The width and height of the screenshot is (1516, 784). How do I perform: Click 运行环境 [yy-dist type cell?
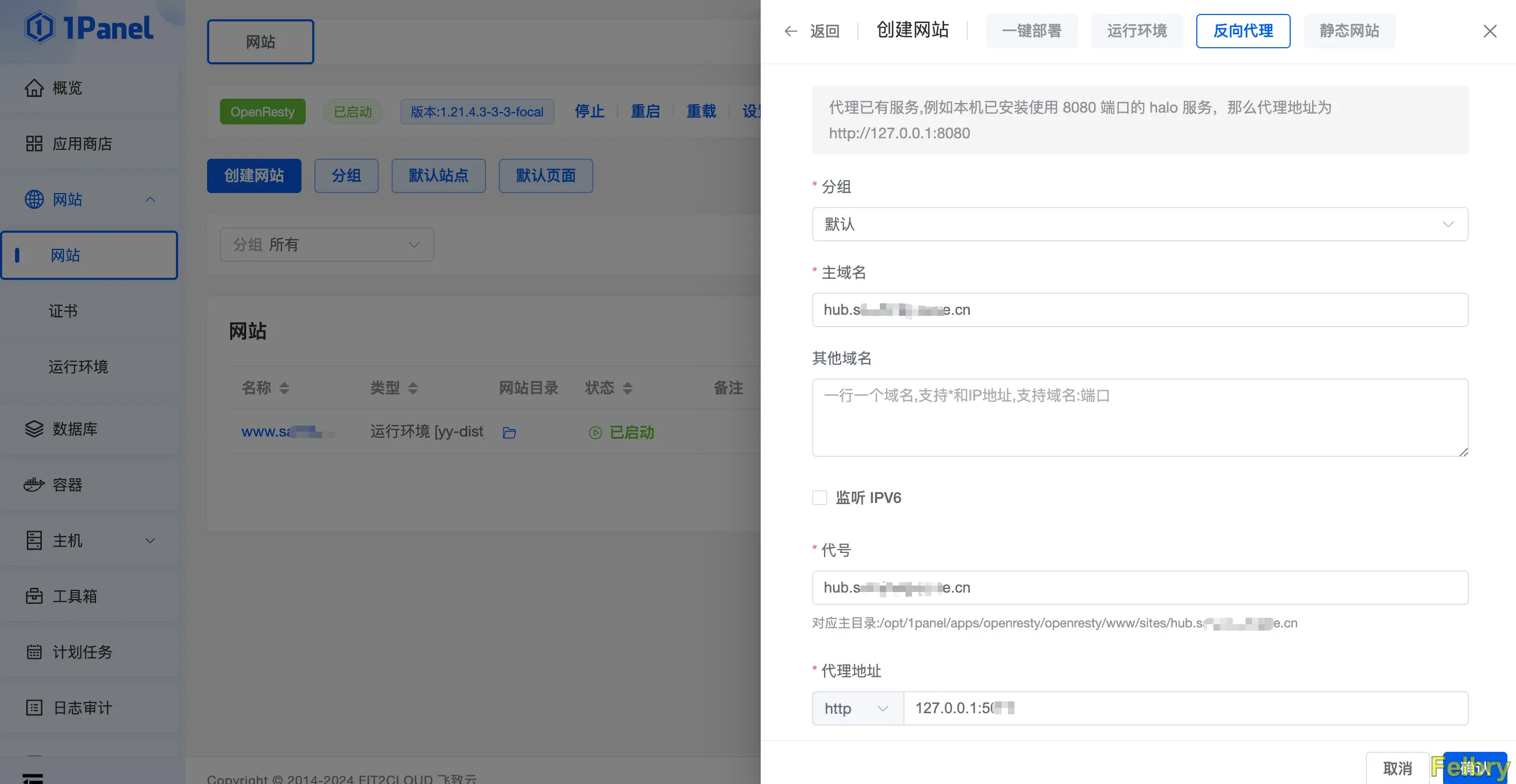[427, 432]
